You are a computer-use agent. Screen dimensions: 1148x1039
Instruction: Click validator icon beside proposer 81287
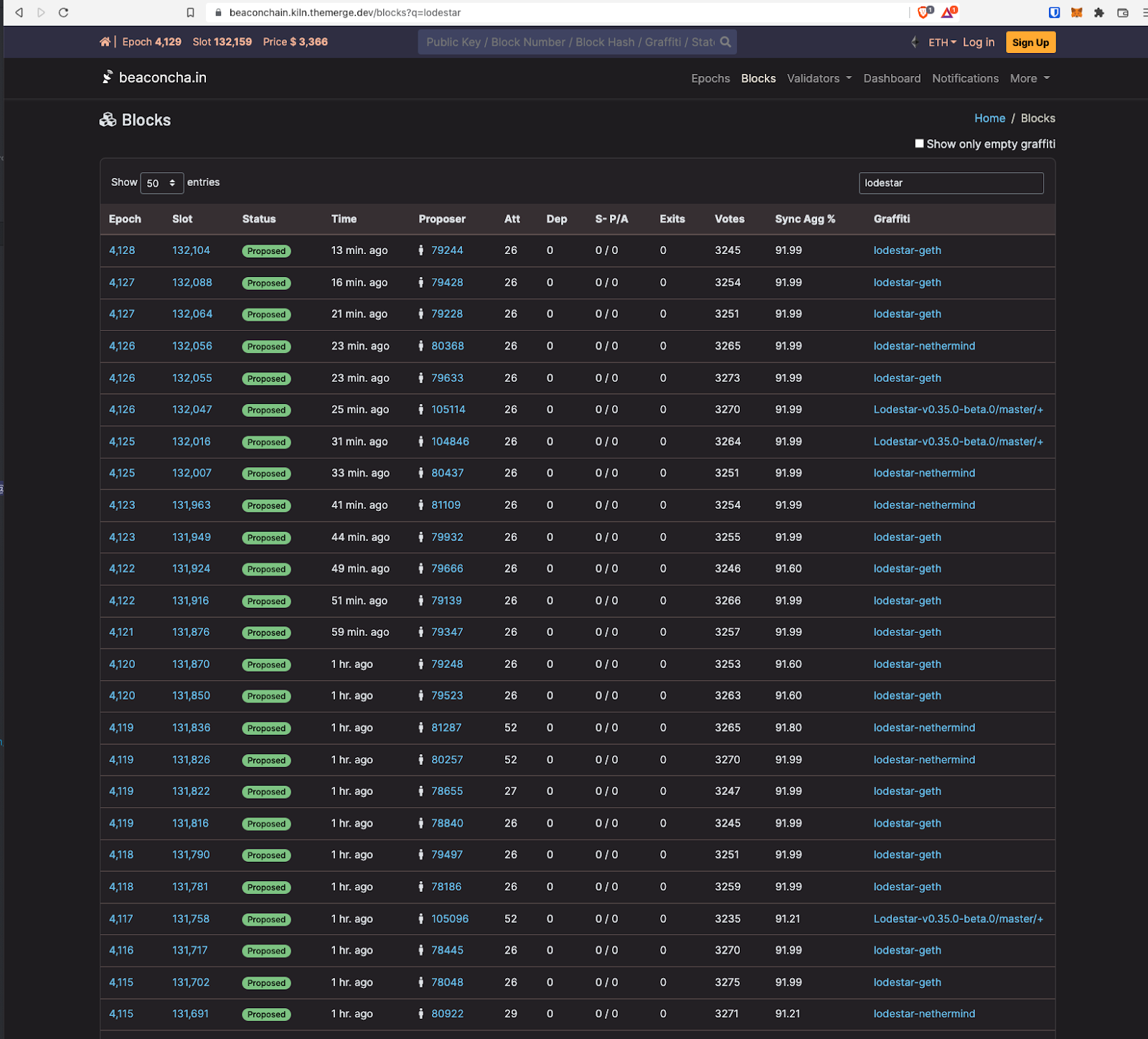(x=421, y=728)
